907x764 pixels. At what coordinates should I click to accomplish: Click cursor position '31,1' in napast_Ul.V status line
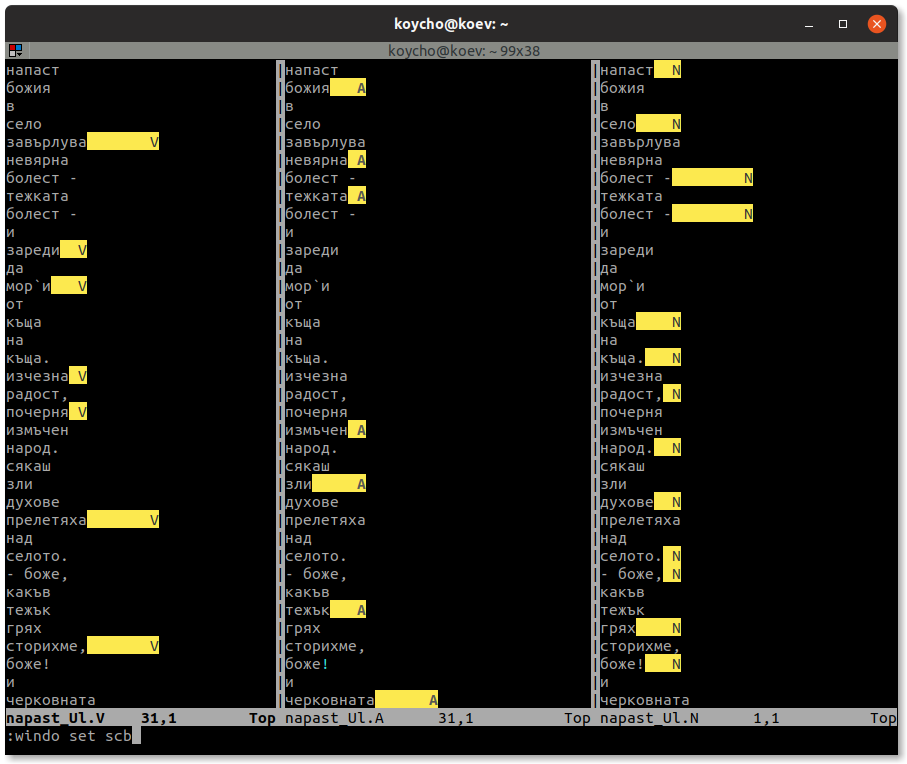158,718
